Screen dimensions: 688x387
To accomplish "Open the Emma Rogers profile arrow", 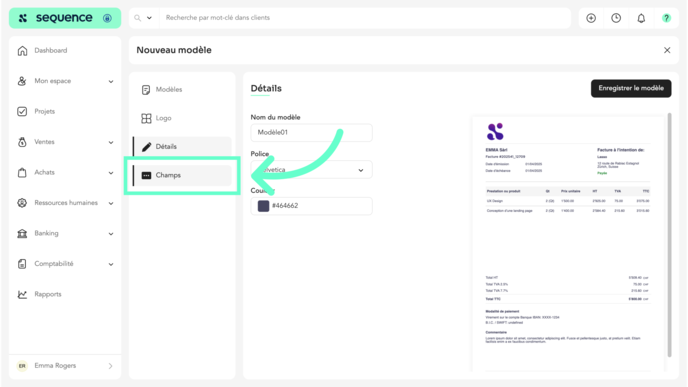I will point(110,366).
